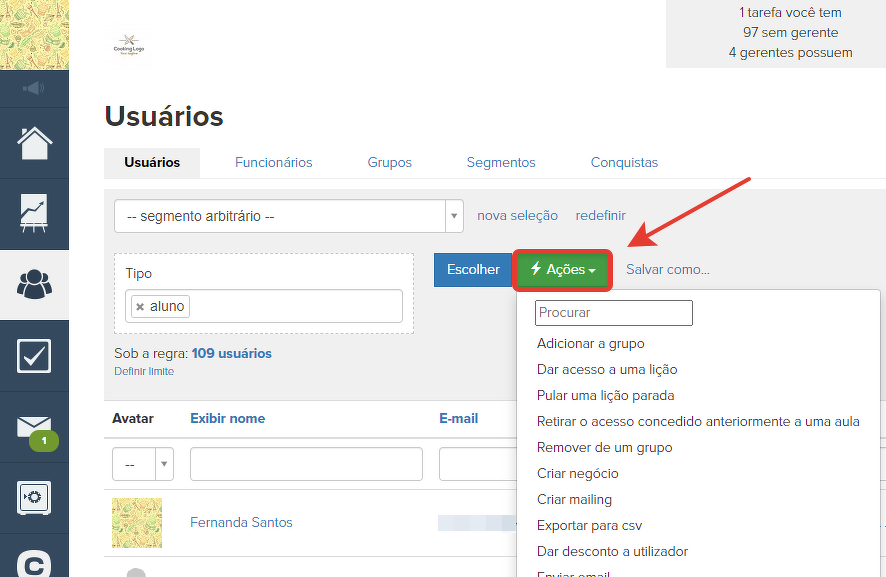Choose 'Exportar para csv' from actions menu
The height and width of the screenshot is (577, 886).
pos(589,525)
